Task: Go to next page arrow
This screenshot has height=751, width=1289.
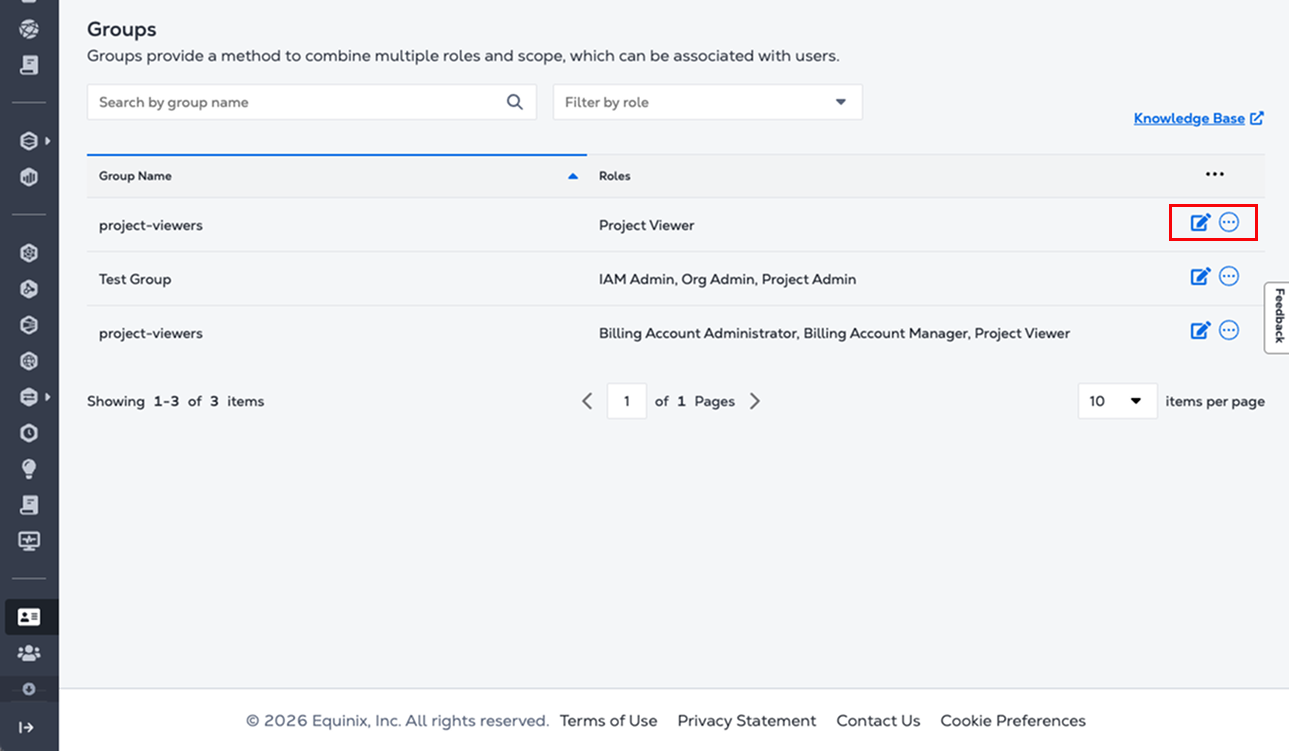Action: 755,401
